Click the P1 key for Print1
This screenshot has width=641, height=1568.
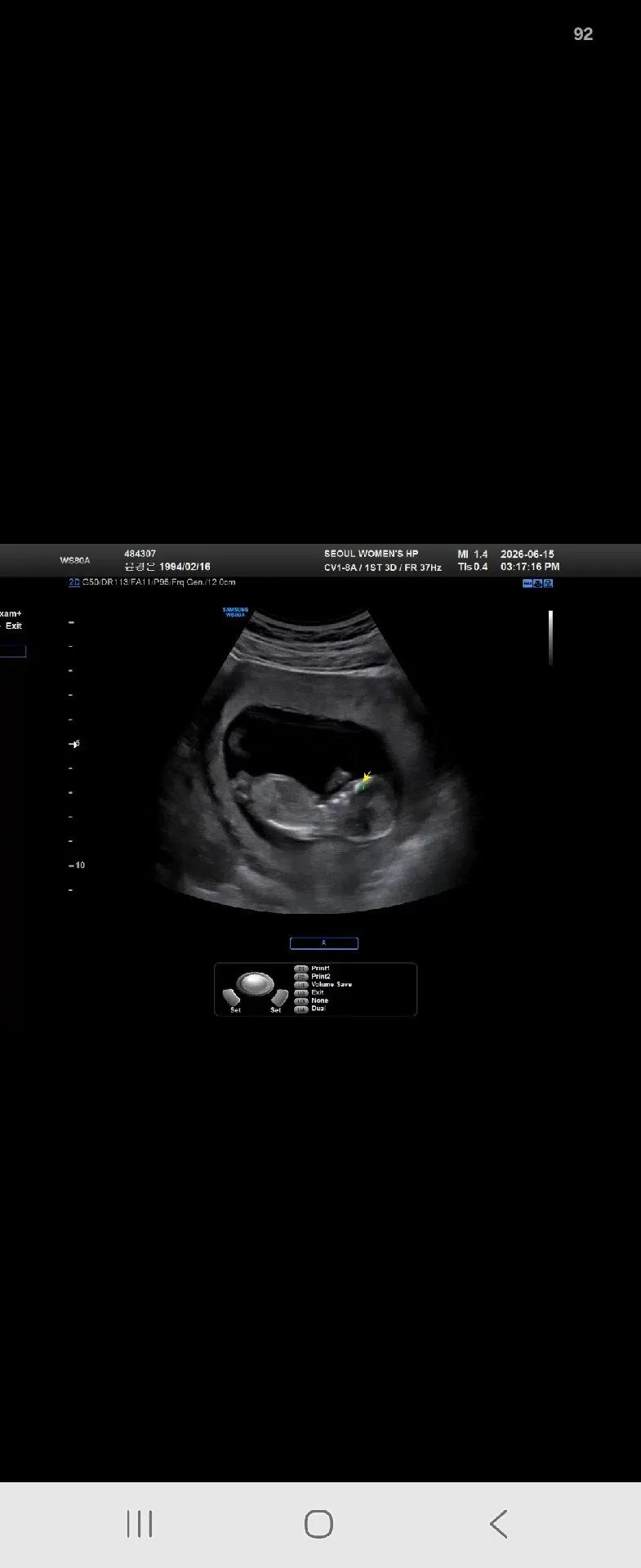(x=301, y=969)
